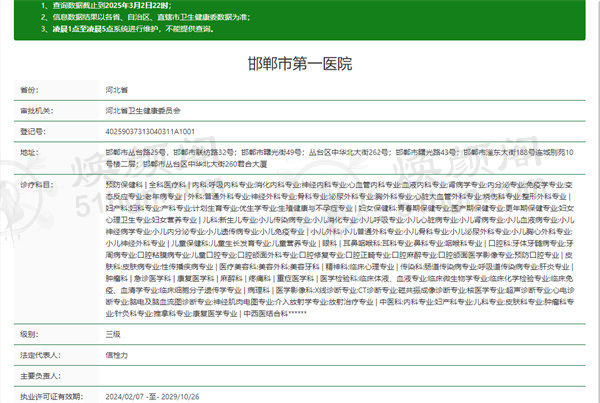
Task: Select the 执业许可证有效期 label
Action: pyautogui.click(x=51, y=396)
